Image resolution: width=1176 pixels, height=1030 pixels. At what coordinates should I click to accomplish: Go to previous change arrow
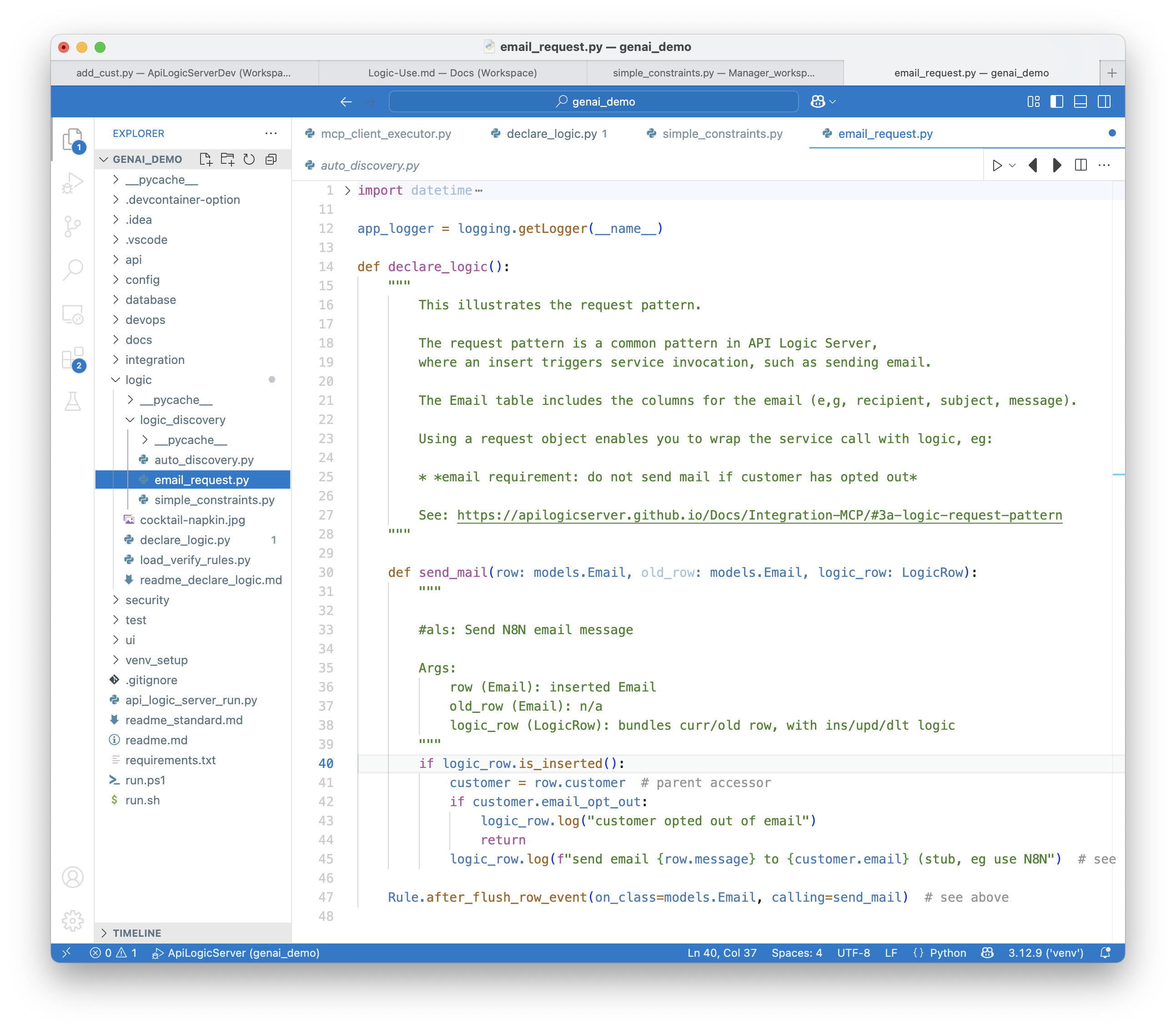pyautogui.click(x=1033, y=166)
